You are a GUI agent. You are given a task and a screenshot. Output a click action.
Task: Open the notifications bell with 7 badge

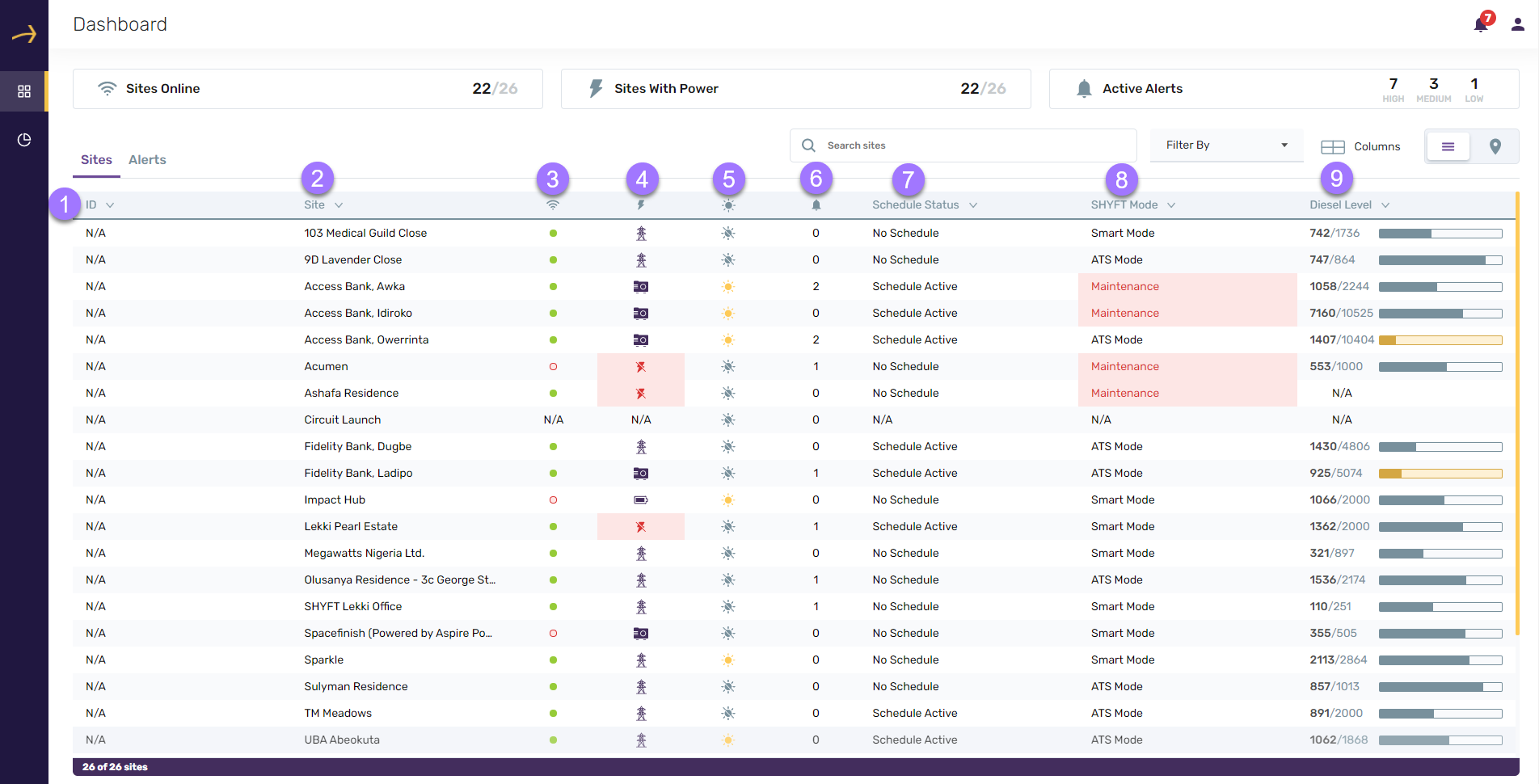(1481, 24)
